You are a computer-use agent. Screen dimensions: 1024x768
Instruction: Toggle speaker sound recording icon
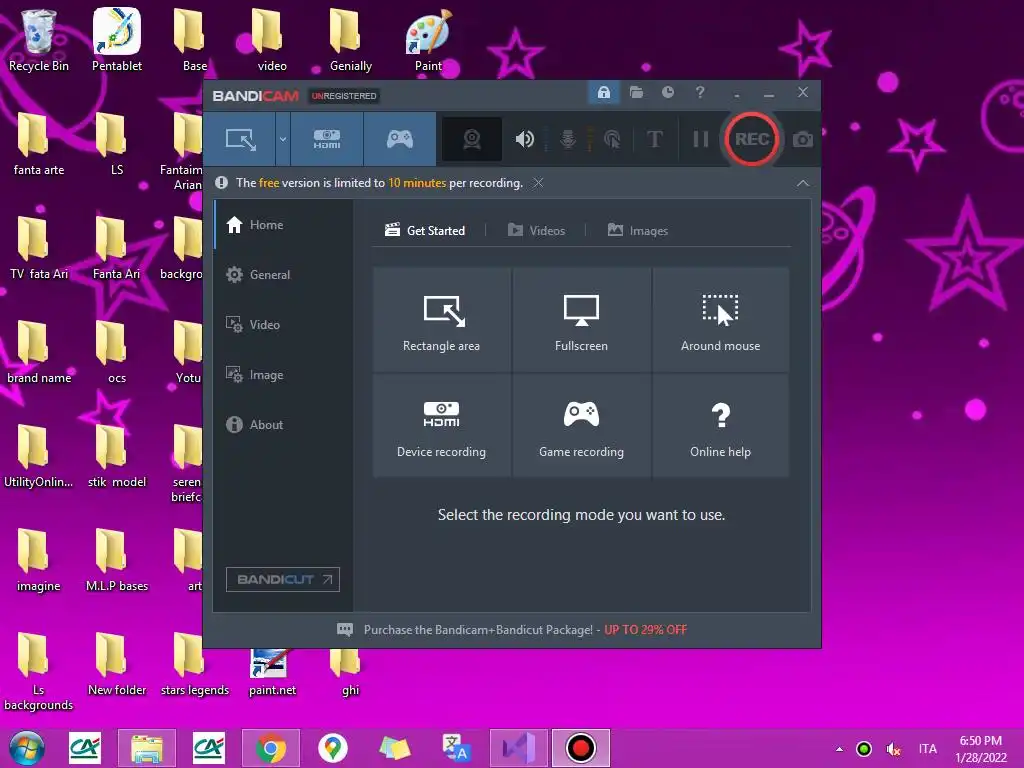tap(524, 139)
